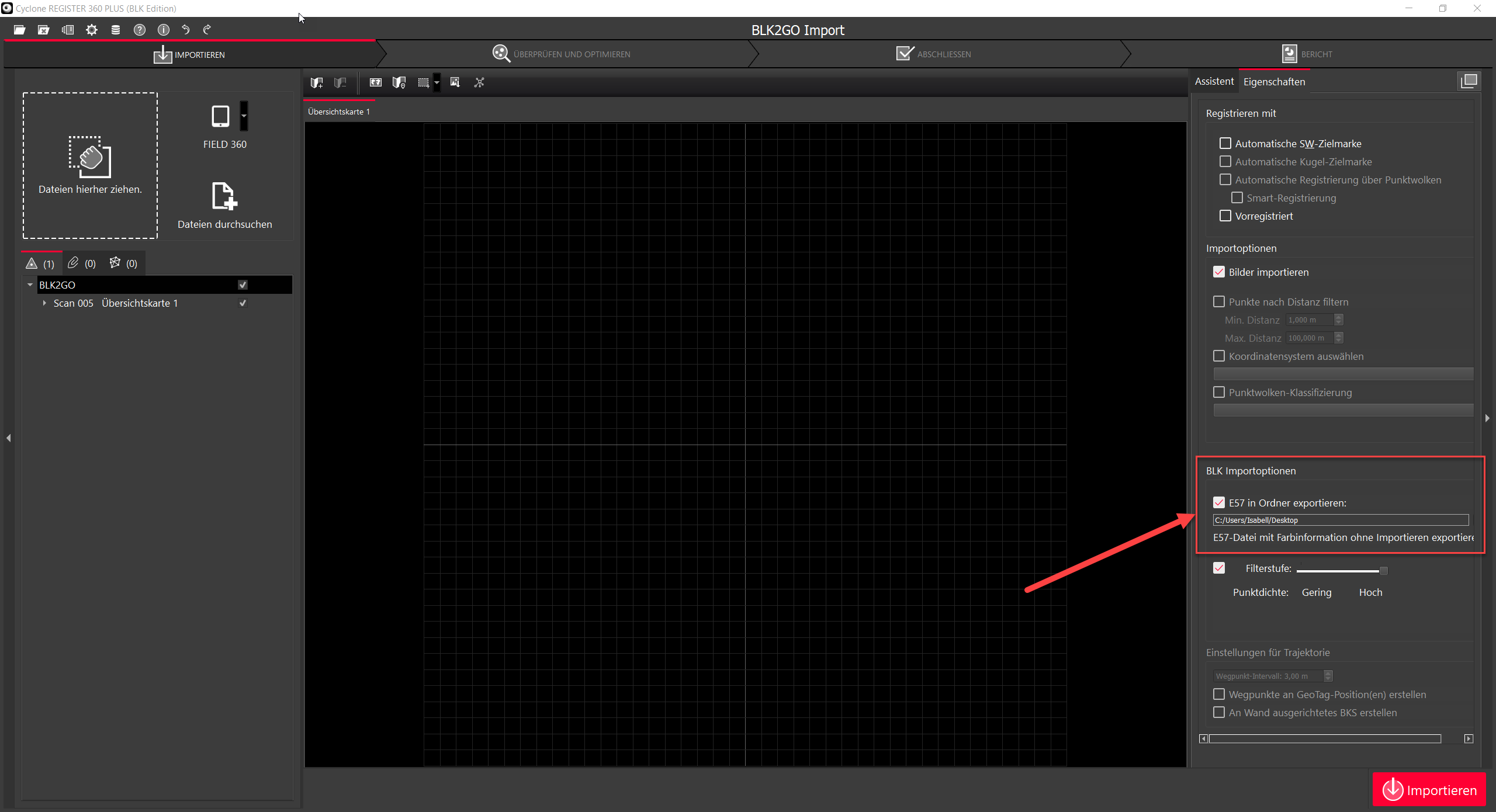
Task: Click the red Importieren button
Action: click(x=1429, y=790)
